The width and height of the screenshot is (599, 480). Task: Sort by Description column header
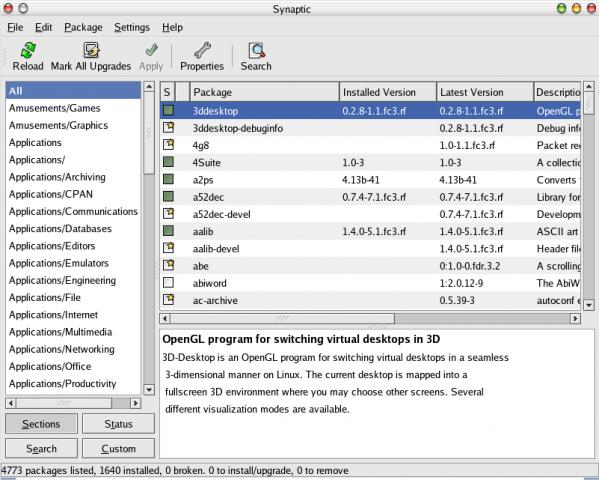[x=557, y=92]
